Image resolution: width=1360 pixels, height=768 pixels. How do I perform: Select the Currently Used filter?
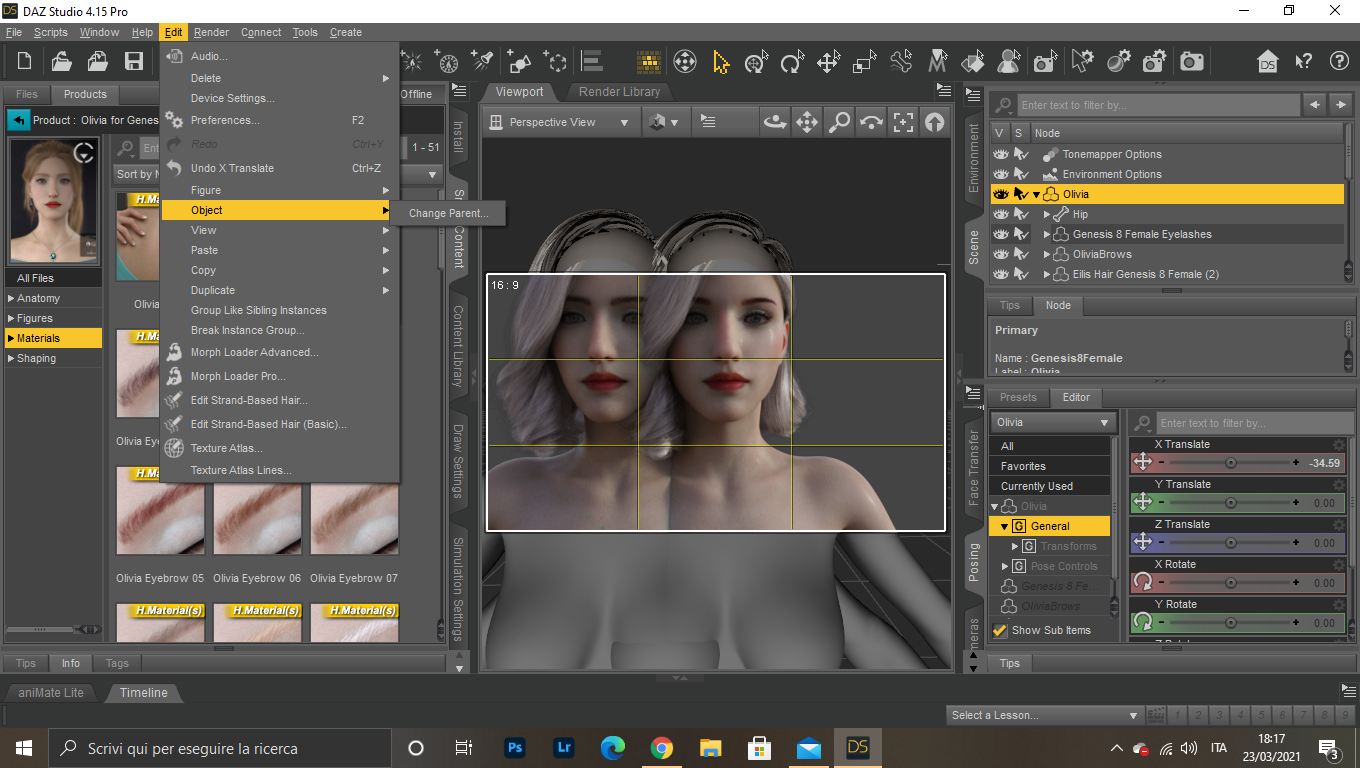point(1037,486)
